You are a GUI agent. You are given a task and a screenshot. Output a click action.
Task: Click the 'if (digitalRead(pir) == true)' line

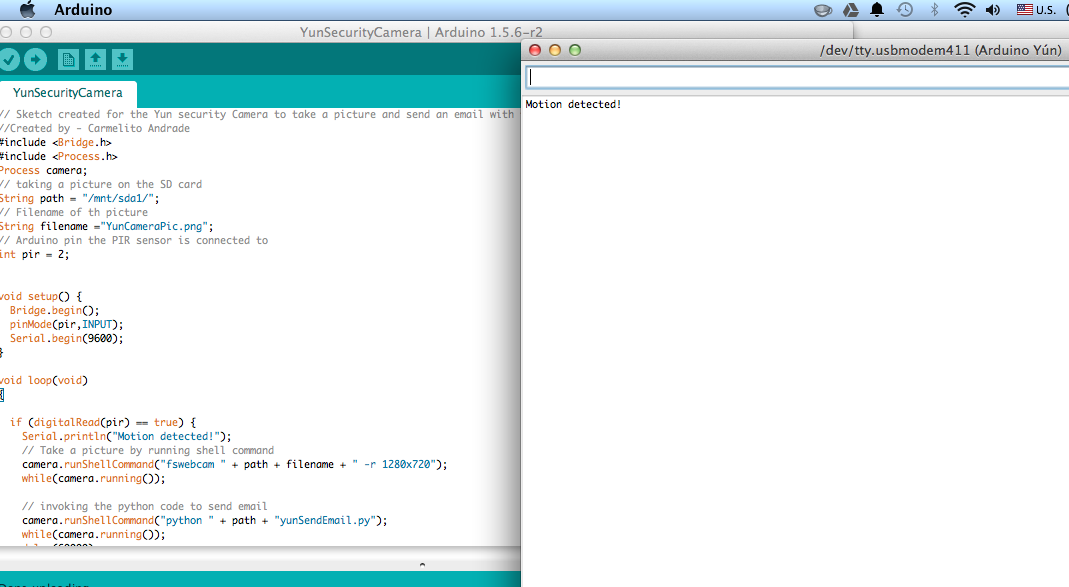click(x=103, y=423)
